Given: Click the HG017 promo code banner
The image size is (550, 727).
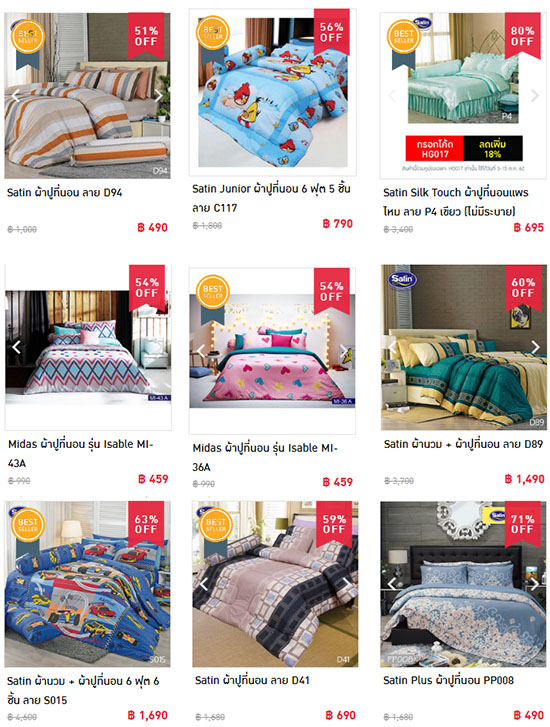Looking at the screenshot, I should (464, 148).
